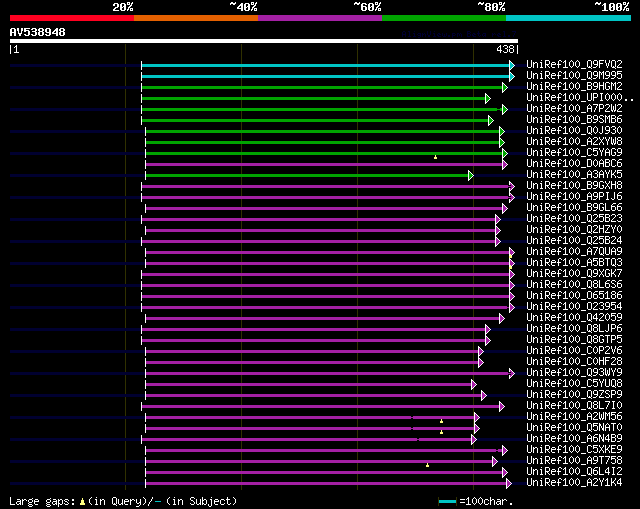Click the UniRef100_A9T758 text
This screenshot has height=509, width=640.
coord(574,461)
